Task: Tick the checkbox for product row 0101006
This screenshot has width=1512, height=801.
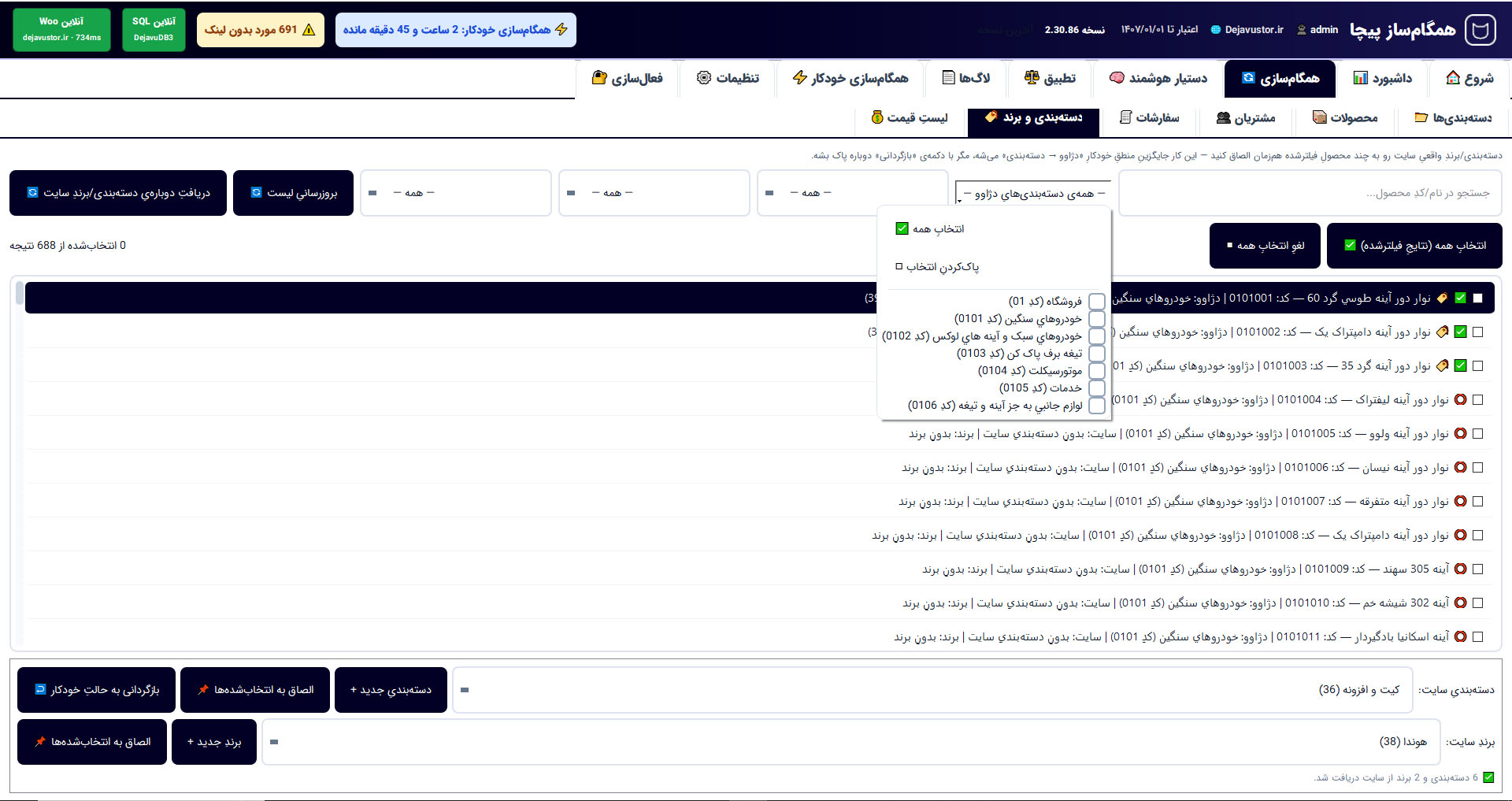Action: point(1478,468)
